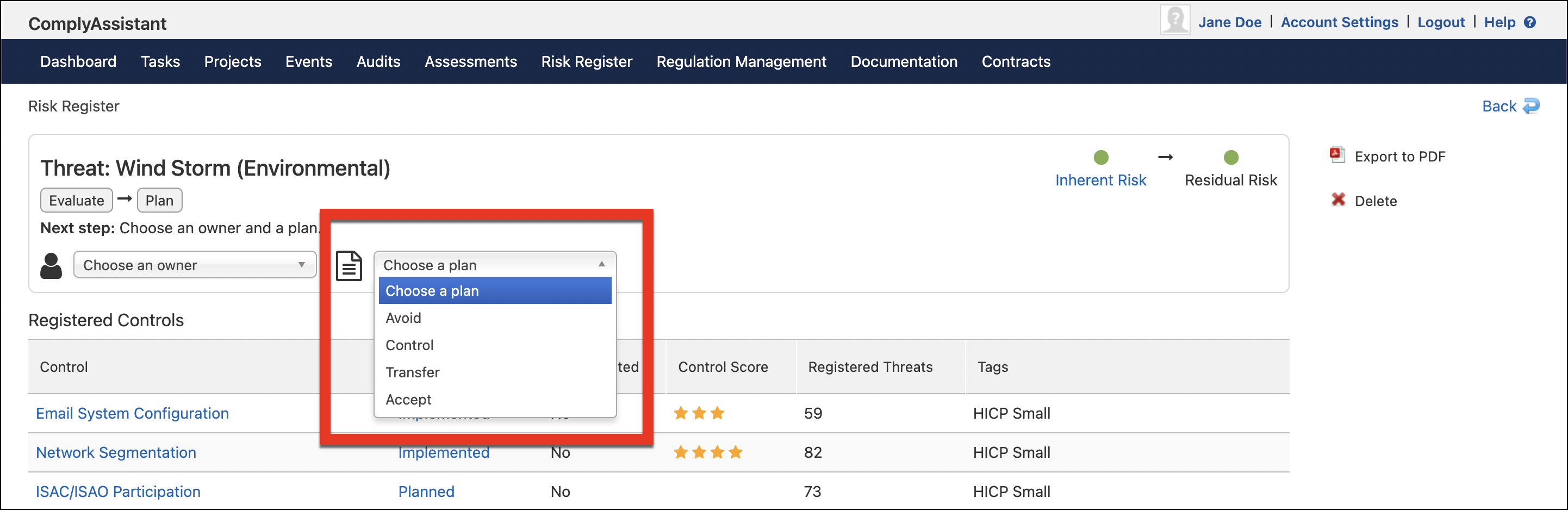Click HICP Small tag in ISAC/ISAO row
Image resolution: width=1568 pixels, height=510 pixels.
click(x=1012, y=491)
